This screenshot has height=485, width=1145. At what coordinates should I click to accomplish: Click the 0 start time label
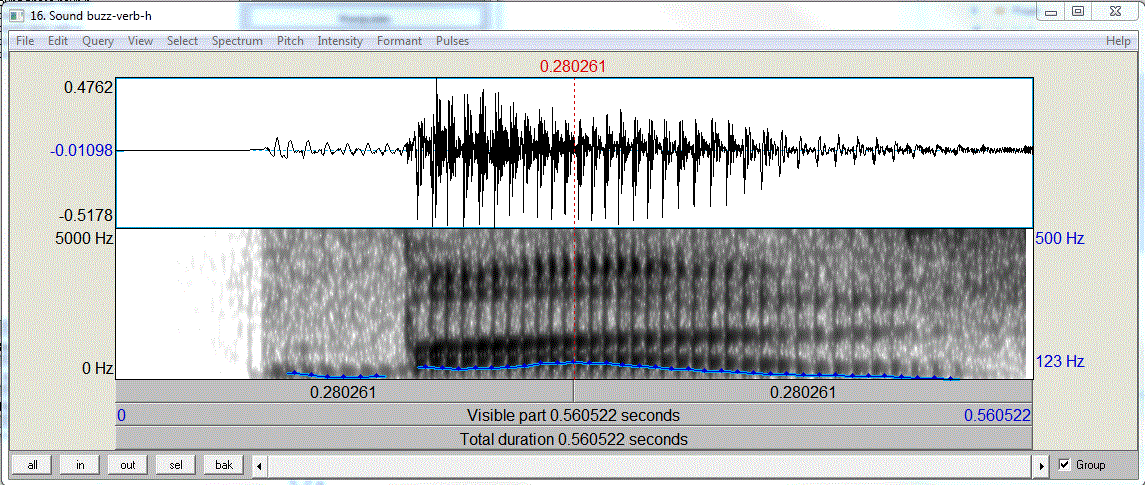pyautogui.click(x=121, y=416)
